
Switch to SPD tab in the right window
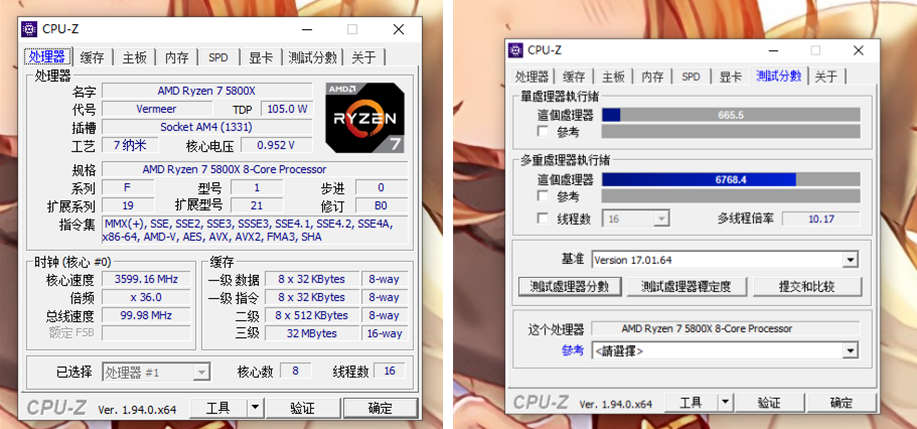pos(691,77)
